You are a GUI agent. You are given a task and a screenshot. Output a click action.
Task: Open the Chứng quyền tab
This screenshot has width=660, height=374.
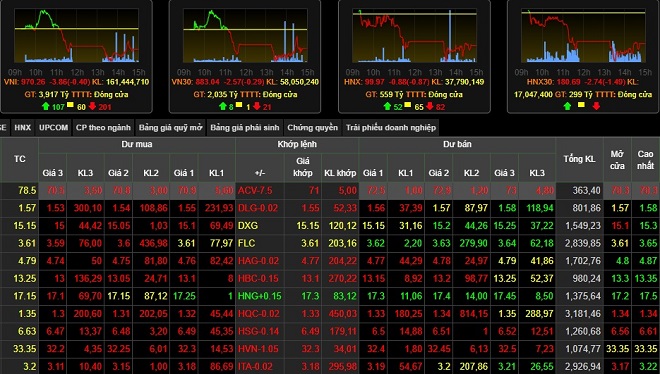[x=312, y=127]
